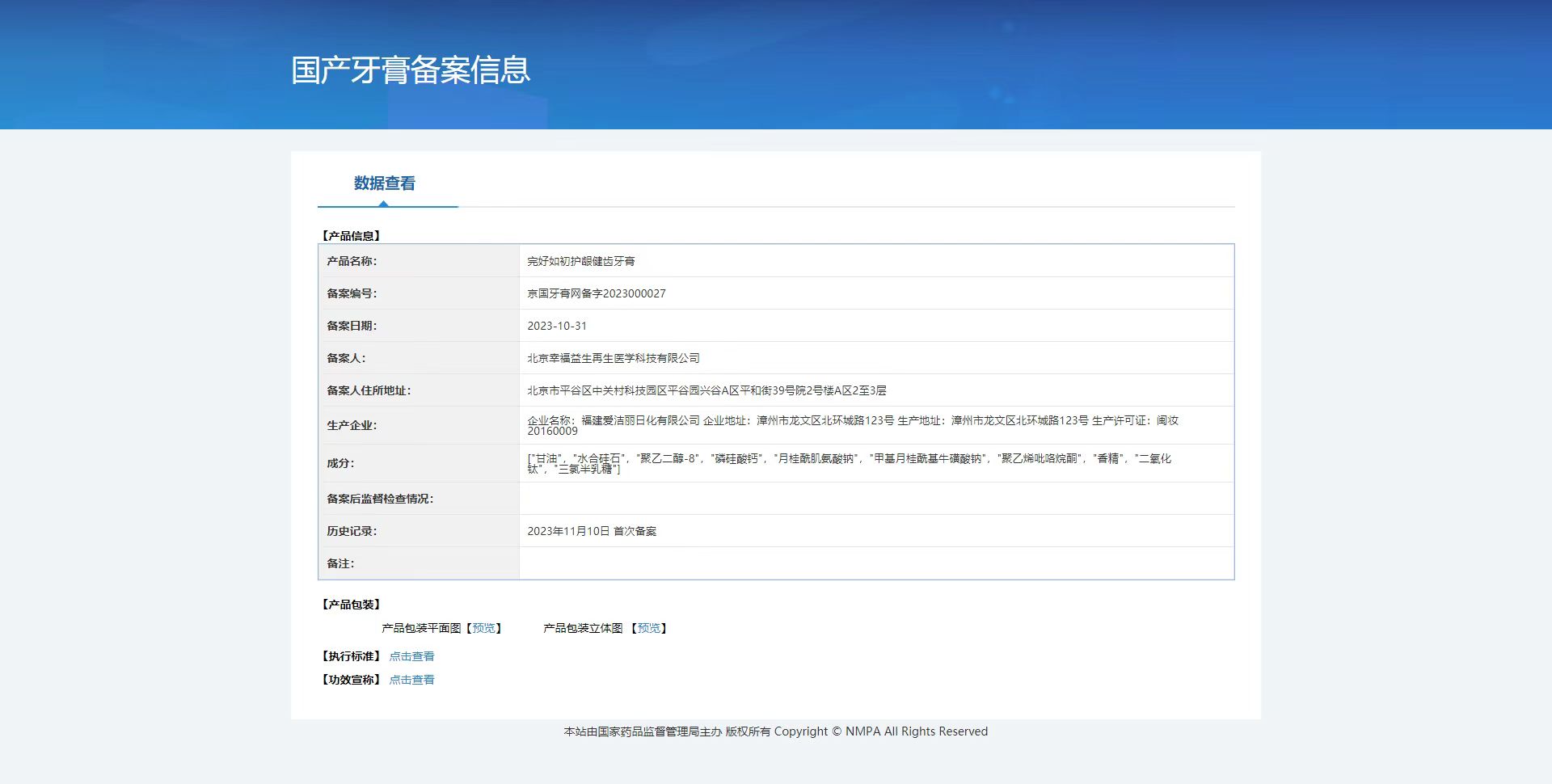
Task: Click the 备案日期 value 2023-10-31
Action: pyautogui.click(x=558, y=326)
